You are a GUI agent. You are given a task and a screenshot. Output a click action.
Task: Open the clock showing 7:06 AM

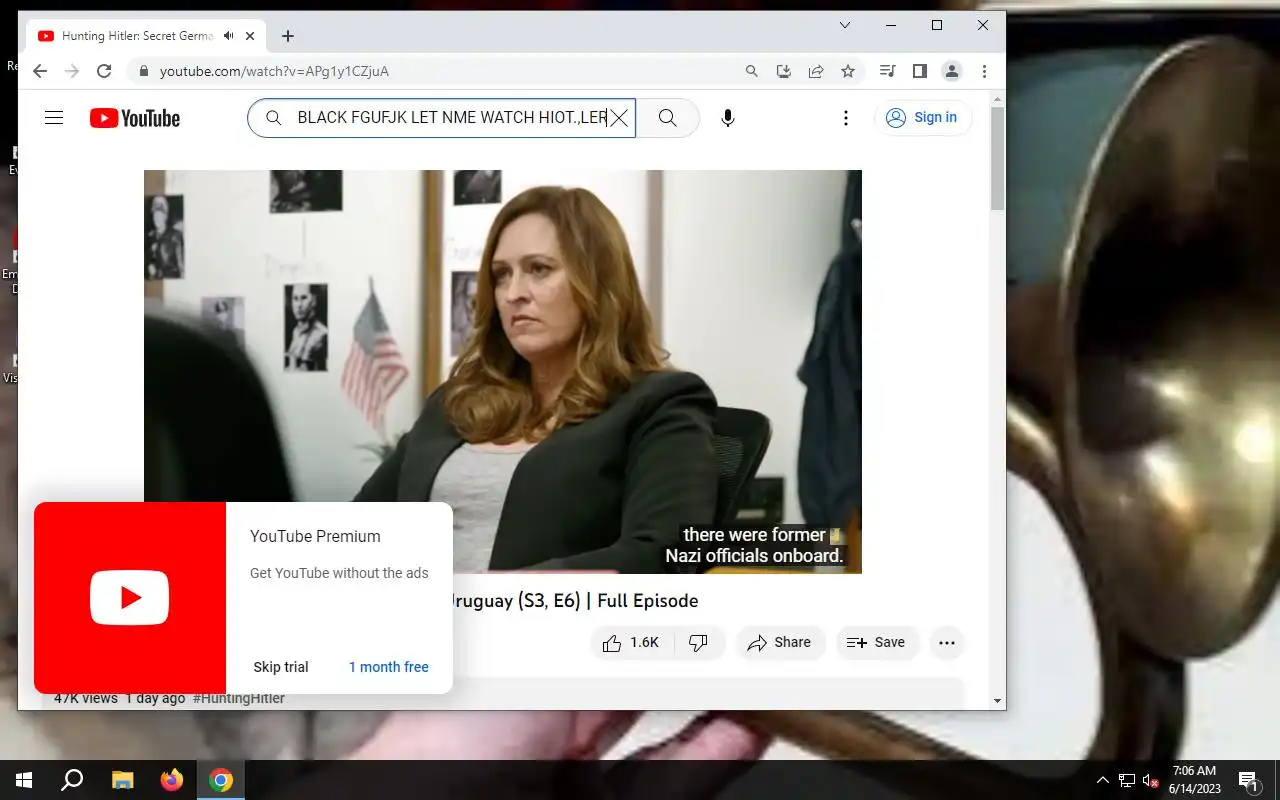click(1195, 780)
